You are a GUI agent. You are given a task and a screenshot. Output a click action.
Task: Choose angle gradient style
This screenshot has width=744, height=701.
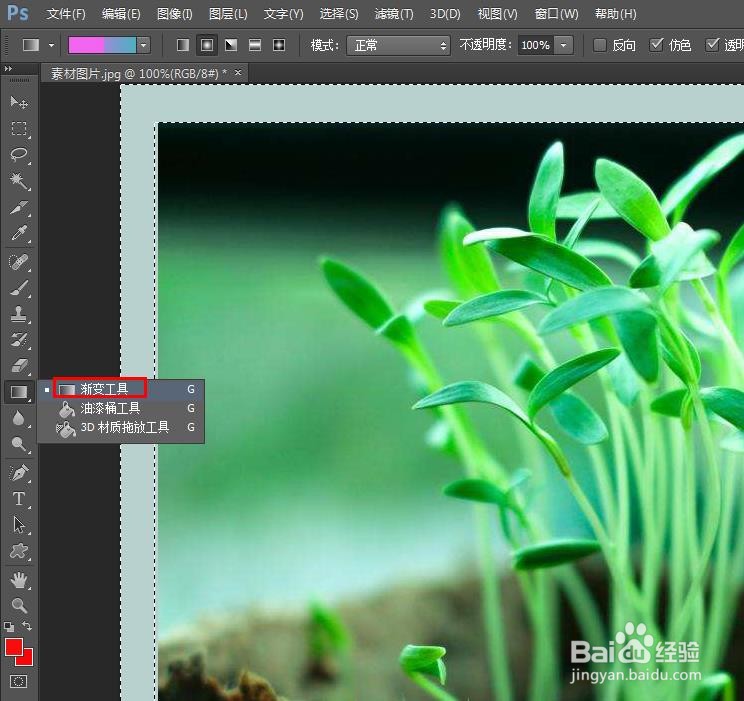(x=231, y=45)
